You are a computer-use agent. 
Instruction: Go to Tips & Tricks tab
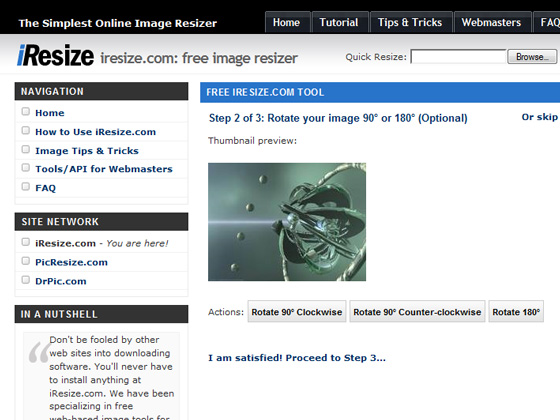click(410, 22)
